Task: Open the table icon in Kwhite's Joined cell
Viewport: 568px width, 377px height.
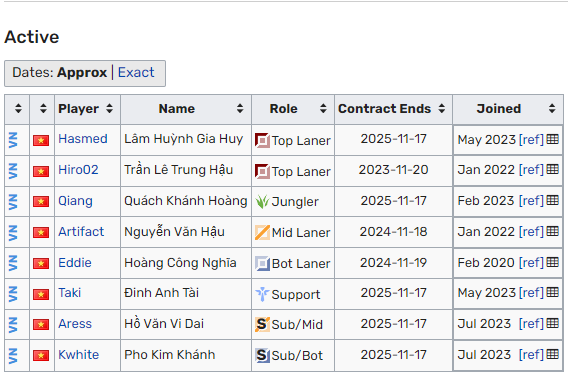Action: coord(552,354)
